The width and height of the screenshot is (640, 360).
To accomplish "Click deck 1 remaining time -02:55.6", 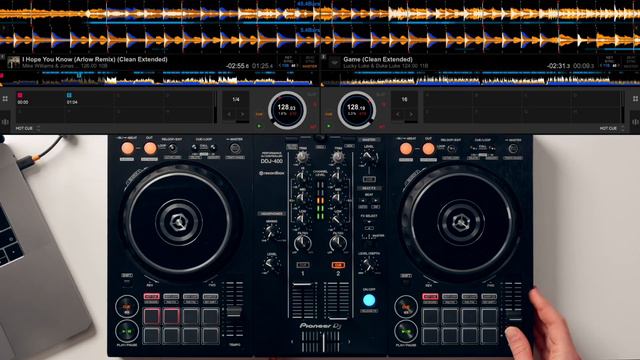I will (237, 66).
